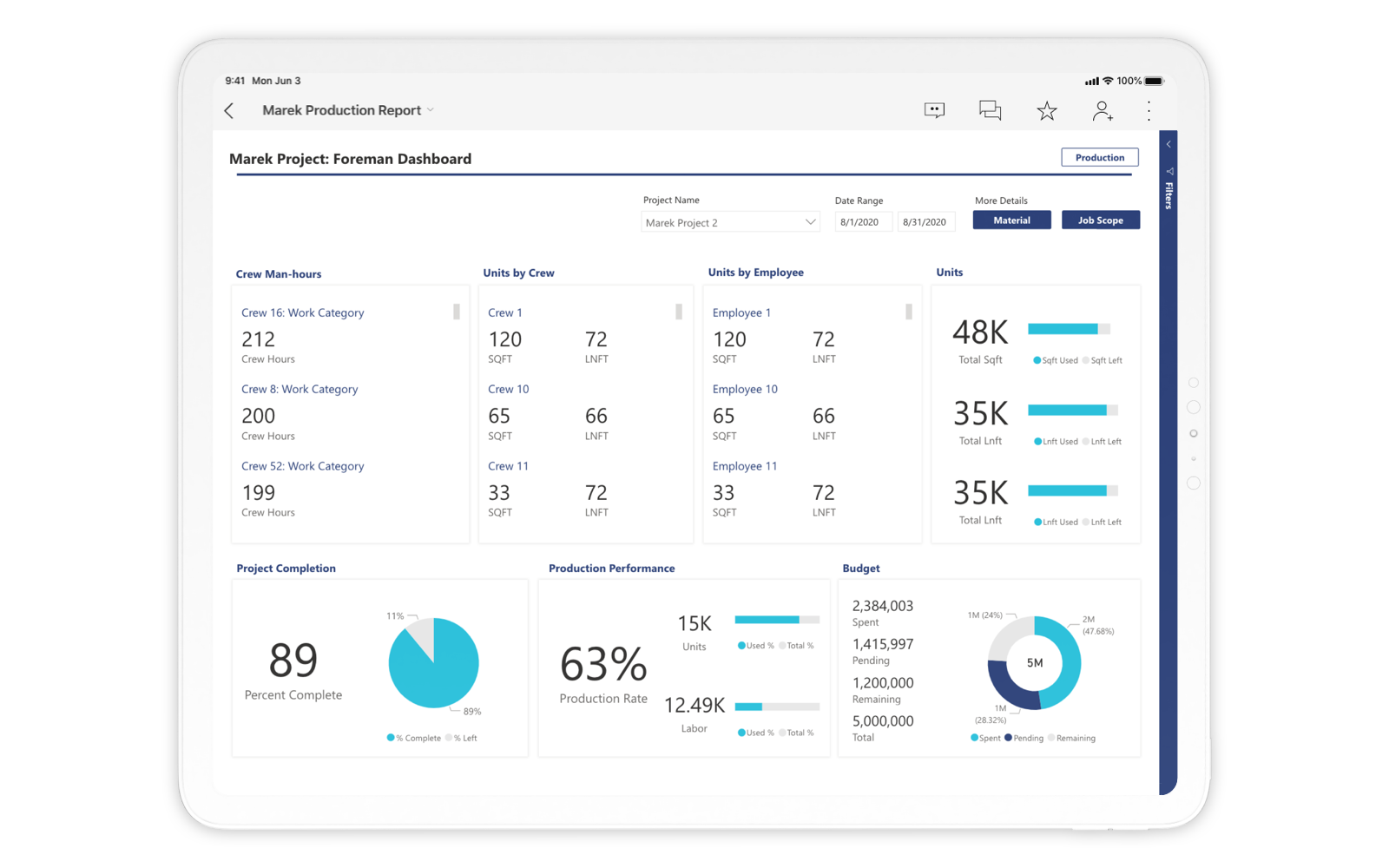The width and height of the screenshot is (1389, 868).
Task: Click % Complete legend item
Action: (414, 738)
